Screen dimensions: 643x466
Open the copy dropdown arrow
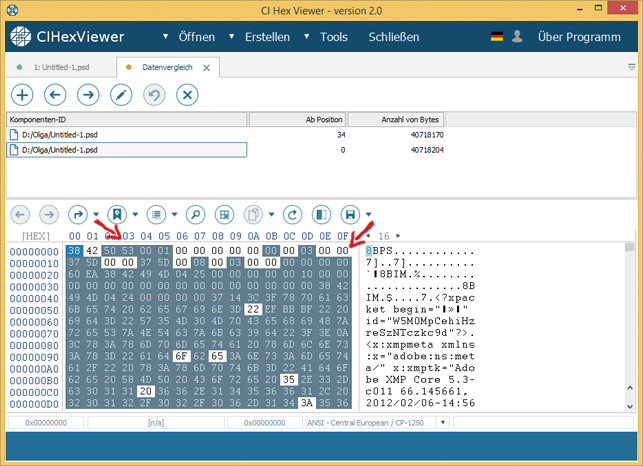[271, 214]
